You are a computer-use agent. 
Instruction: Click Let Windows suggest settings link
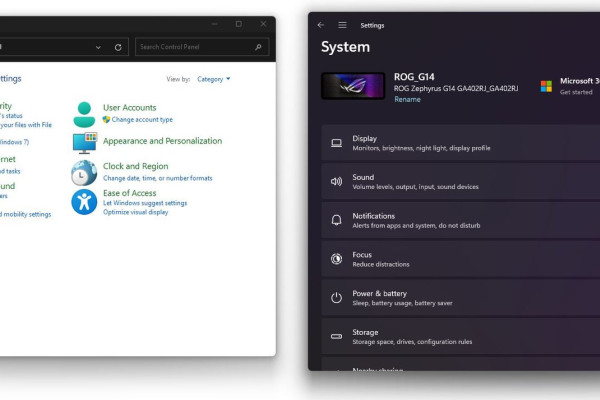point(145,203)
